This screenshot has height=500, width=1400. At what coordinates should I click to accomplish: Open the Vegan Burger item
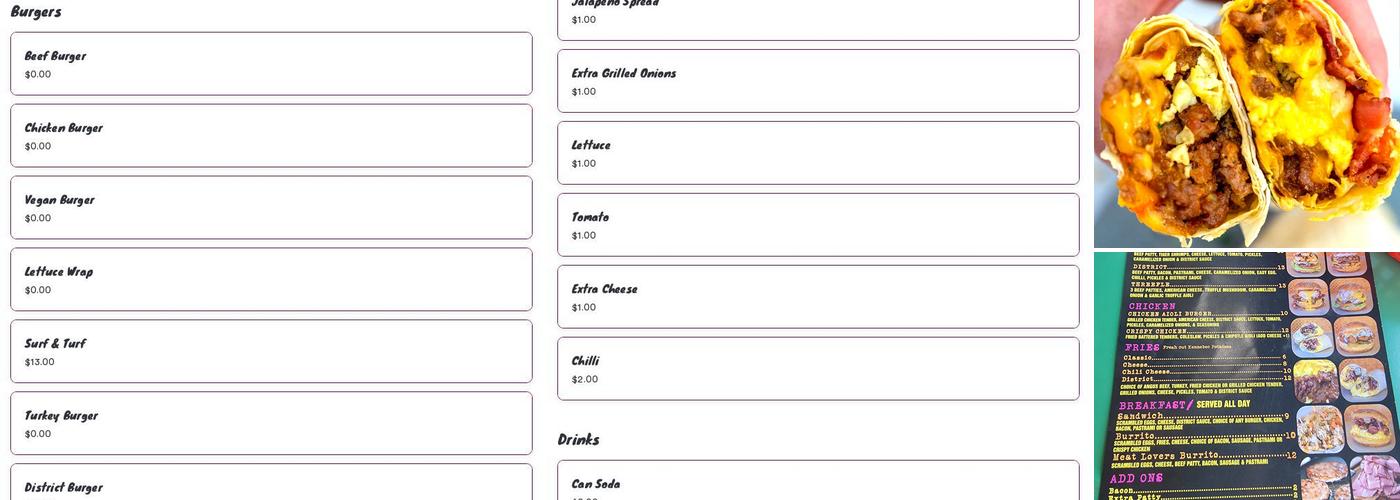(x=271, y=208)
